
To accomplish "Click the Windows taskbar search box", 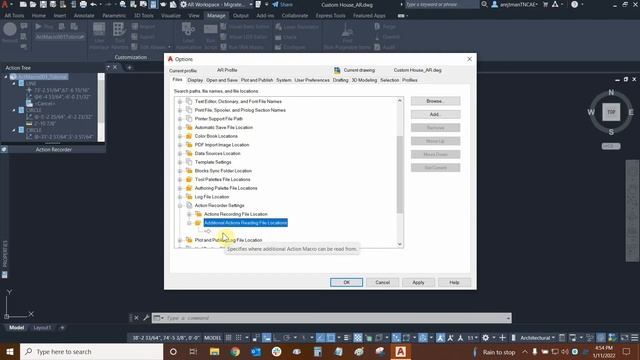I will [91, 351].
